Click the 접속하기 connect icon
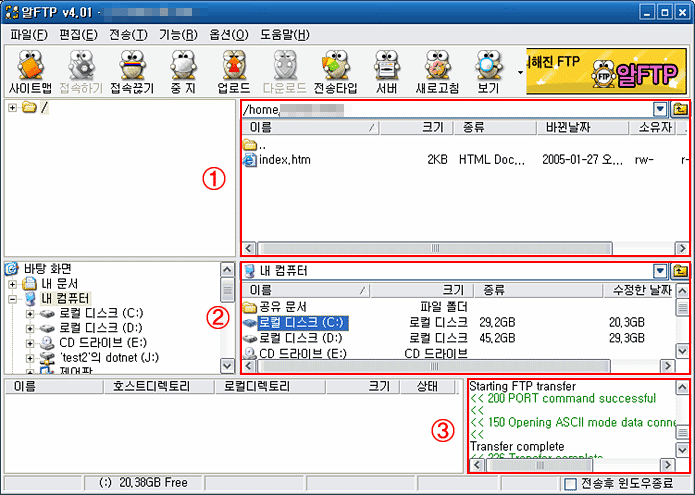 coord(81,72)
